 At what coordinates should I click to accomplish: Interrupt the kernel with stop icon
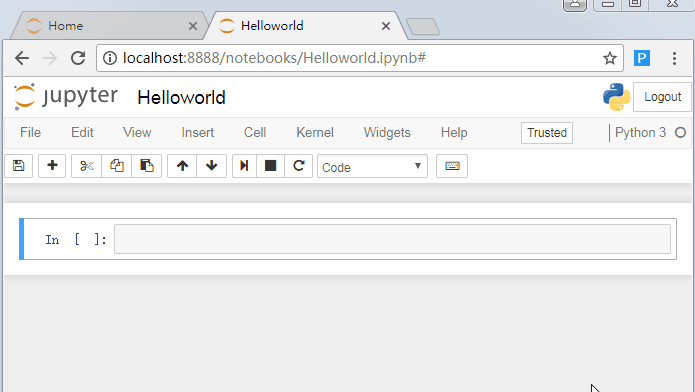270,166
